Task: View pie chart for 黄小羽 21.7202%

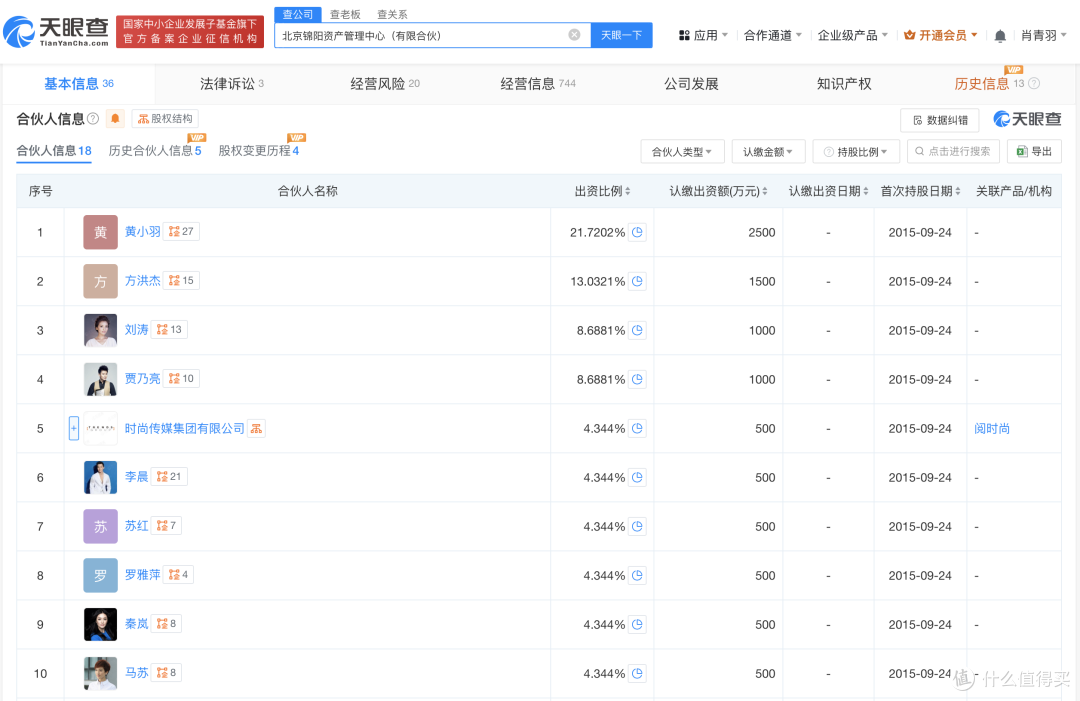Action: point(637,232)
